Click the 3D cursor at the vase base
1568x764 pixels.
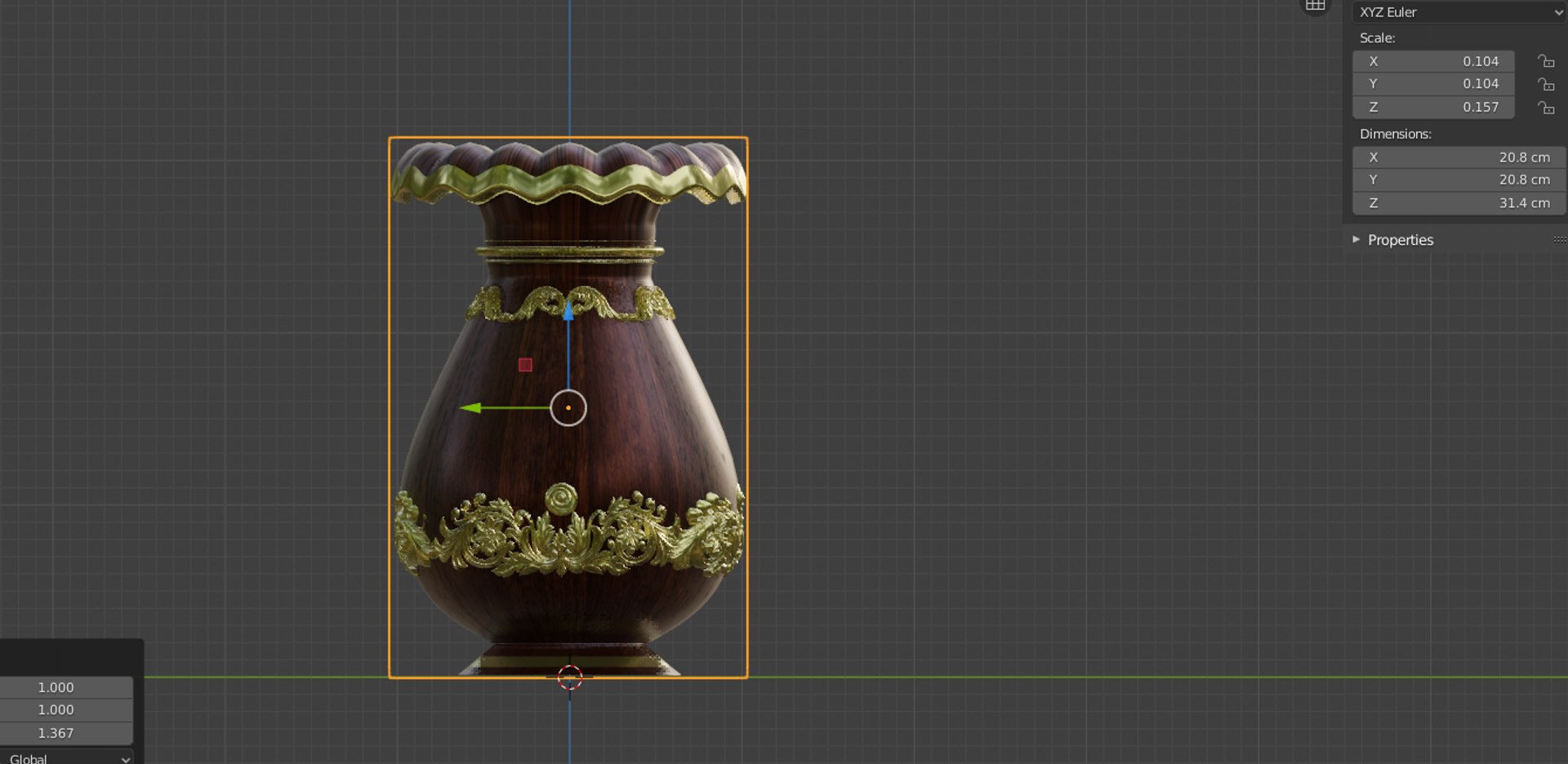click(569, 677)
